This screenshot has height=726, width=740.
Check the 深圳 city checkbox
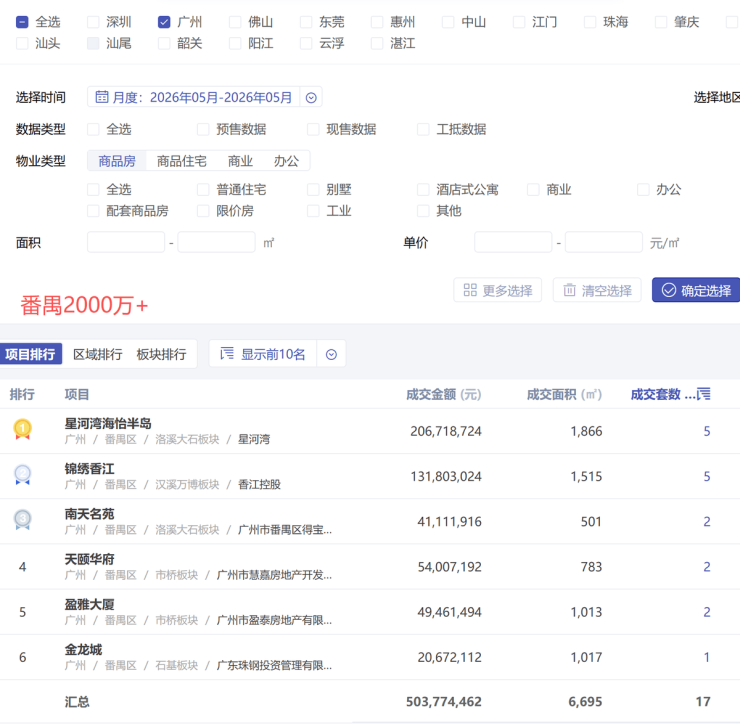(93, 22)
